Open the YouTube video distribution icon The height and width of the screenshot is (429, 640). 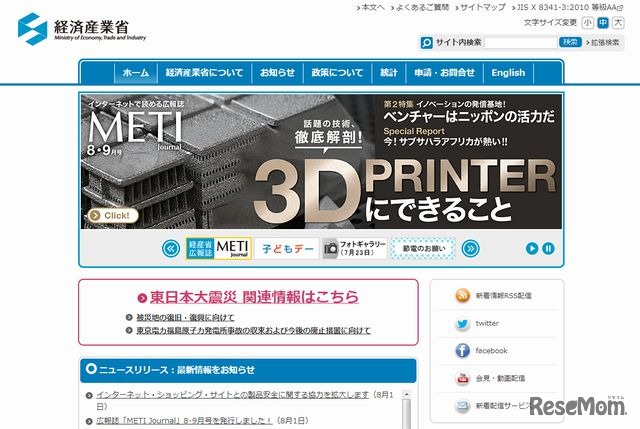pos(462,378)
